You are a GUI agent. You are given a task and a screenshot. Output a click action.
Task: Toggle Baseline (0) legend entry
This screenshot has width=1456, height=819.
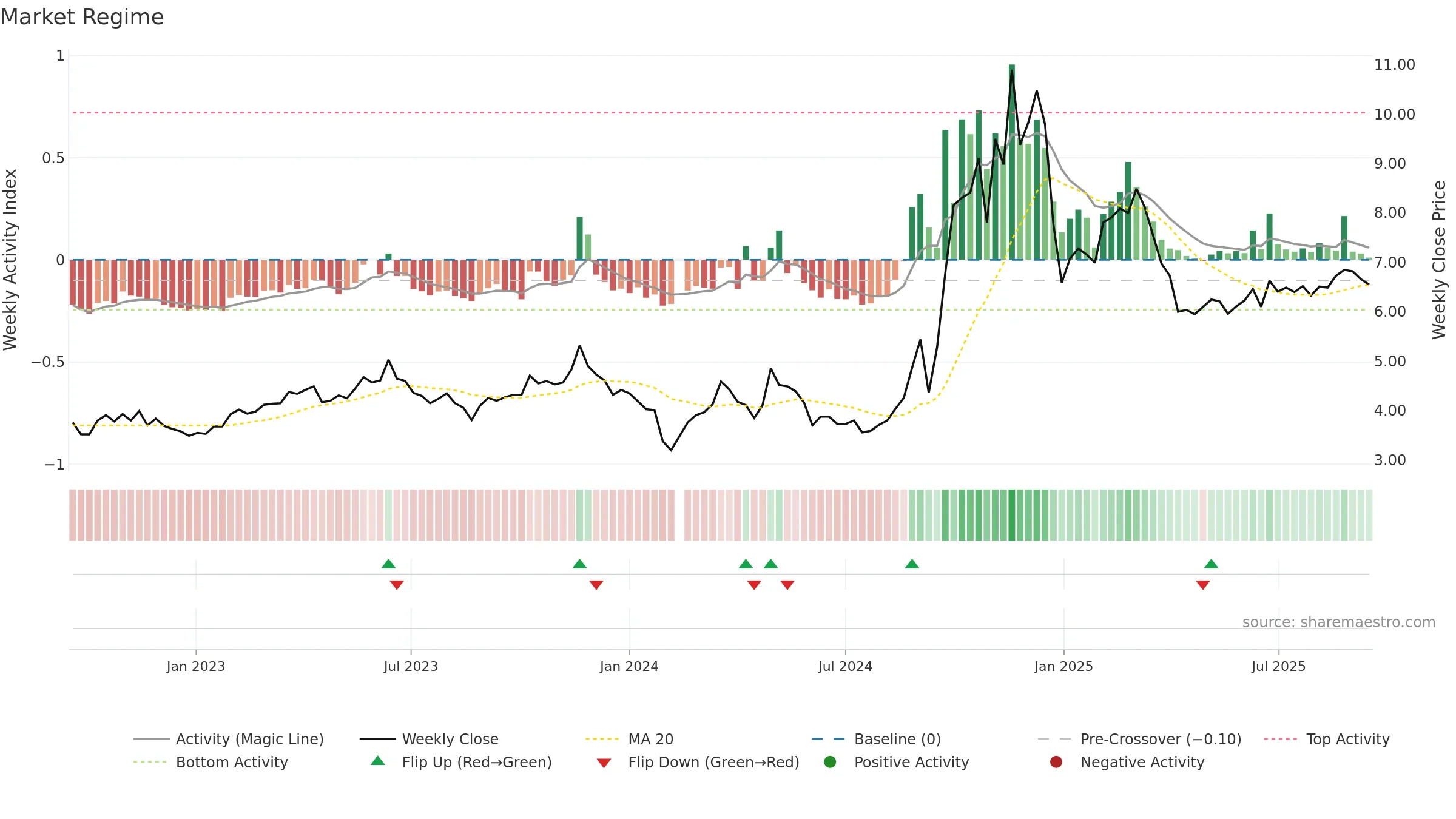tap(876, 739)
